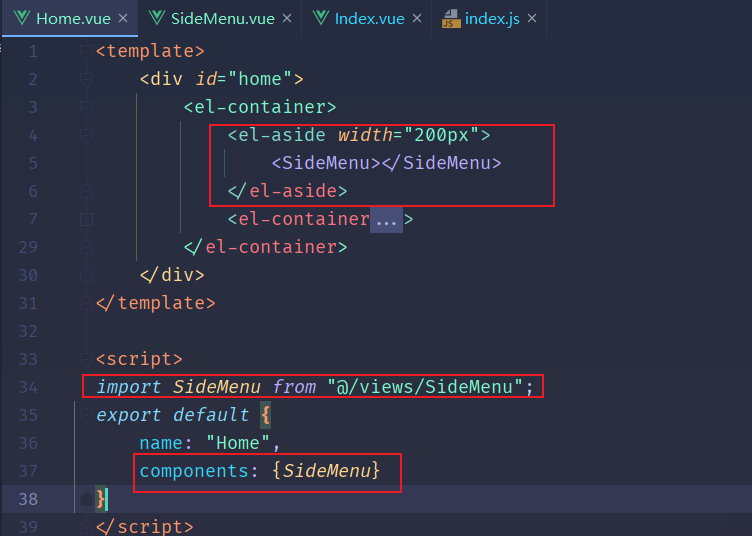Expand the folded el-container on line 7
The image size is (752, 536).
point(86,220)
